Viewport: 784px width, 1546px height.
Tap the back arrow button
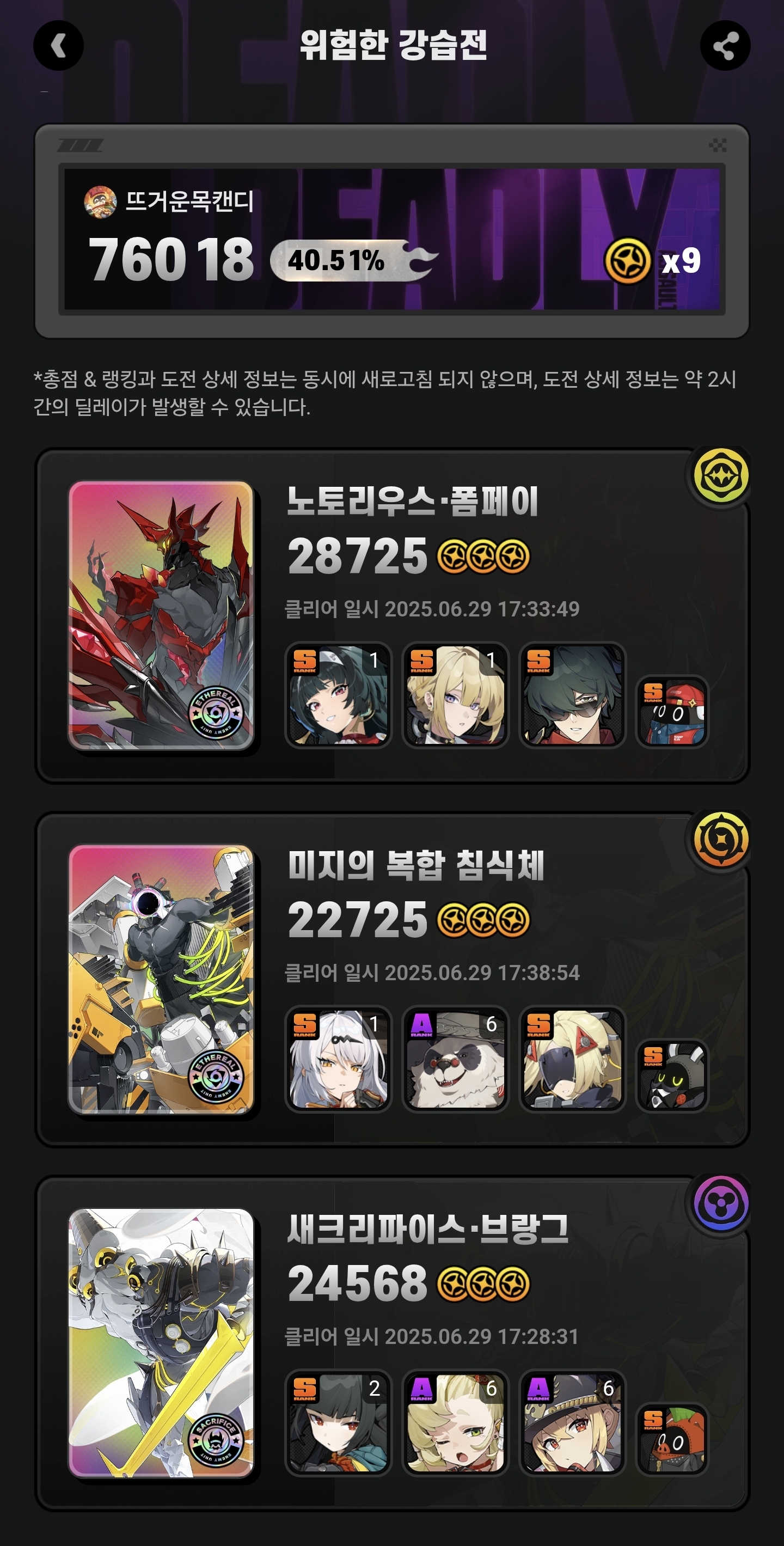[58, 46]
